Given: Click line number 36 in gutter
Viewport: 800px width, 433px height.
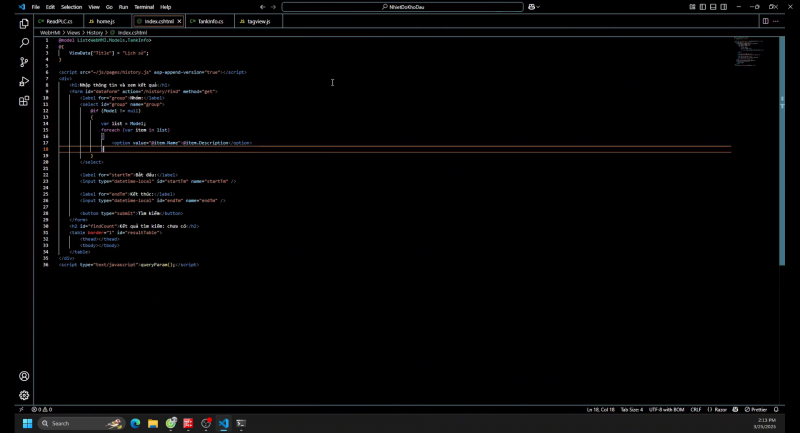Looking at the screenshot, I should pyautogui.click(x=46, y=265).
